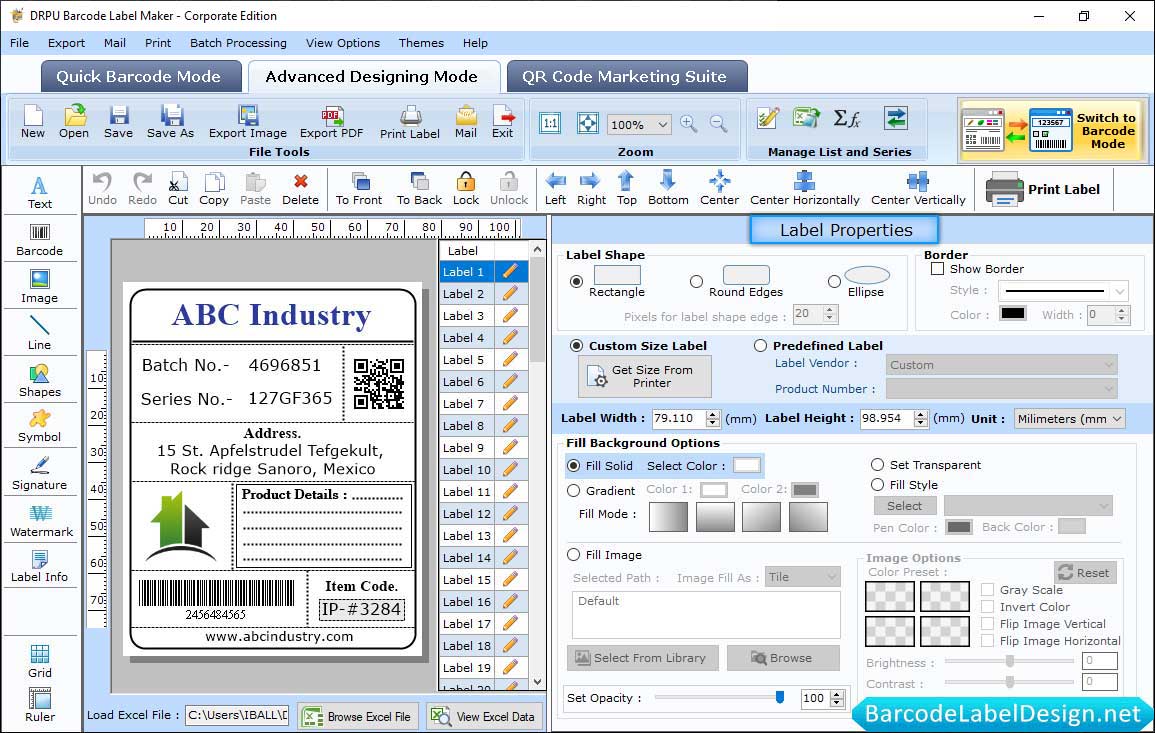Zoom in with magnifier plus icon
The width and height of the screenshot is (1155, 733).
[689, 124]
